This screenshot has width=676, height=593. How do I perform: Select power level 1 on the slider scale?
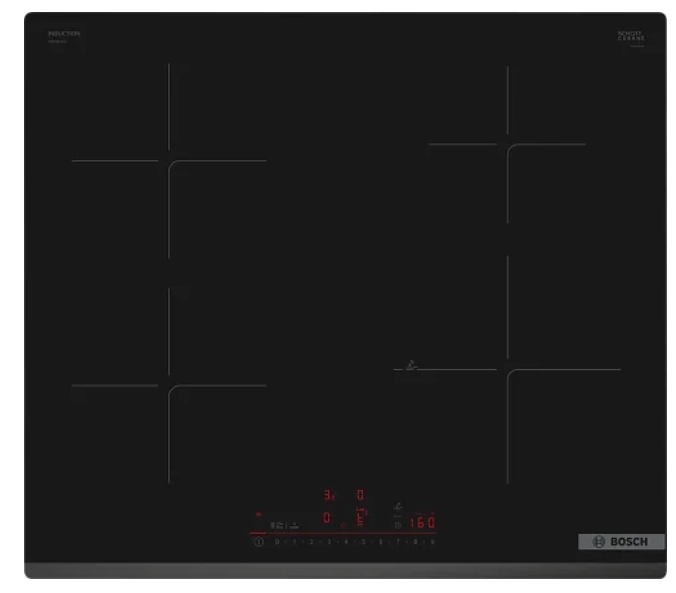294,542
